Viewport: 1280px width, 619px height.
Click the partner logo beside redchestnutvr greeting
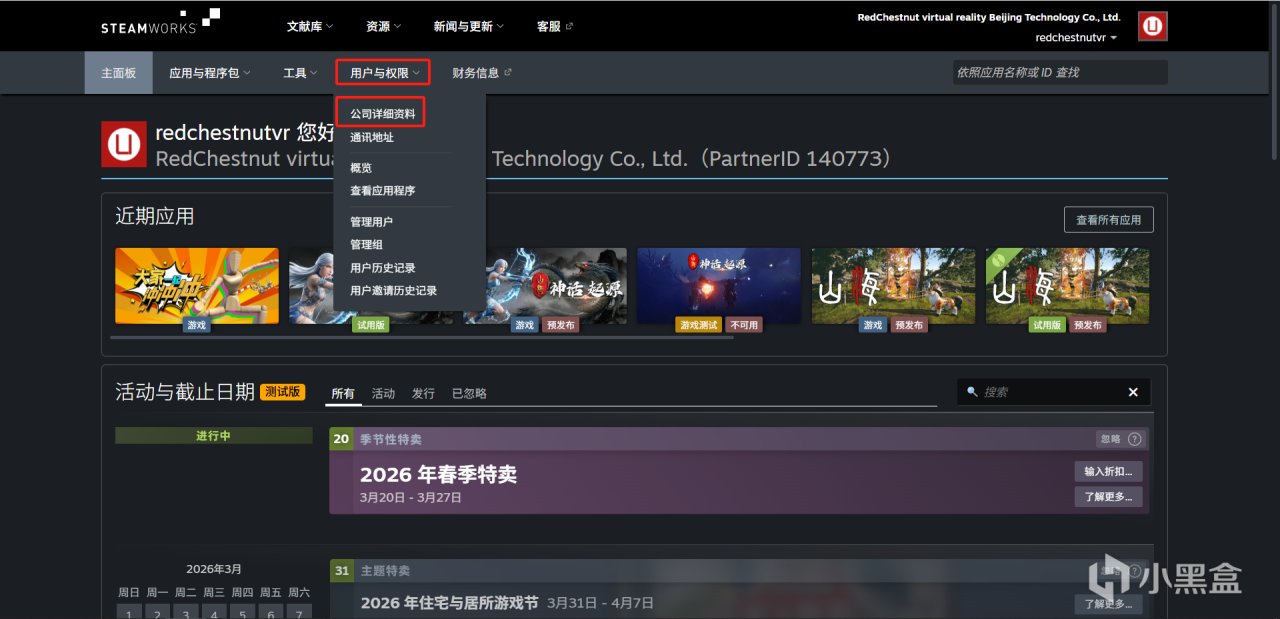pyautogui.click(x=124, y=144)
